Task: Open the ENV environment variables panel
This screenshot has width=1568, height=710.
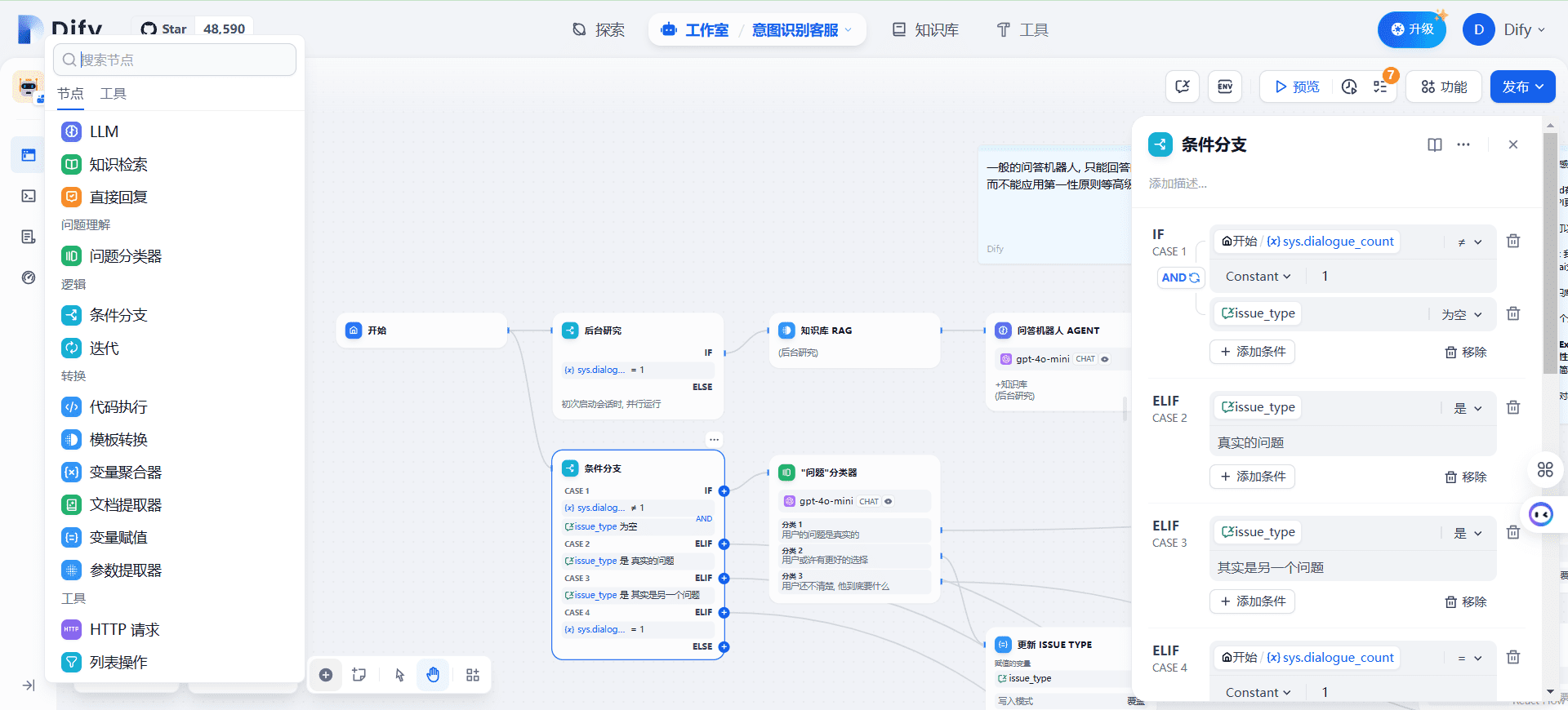Action: pyautogui.click(x=1225, y=87)
